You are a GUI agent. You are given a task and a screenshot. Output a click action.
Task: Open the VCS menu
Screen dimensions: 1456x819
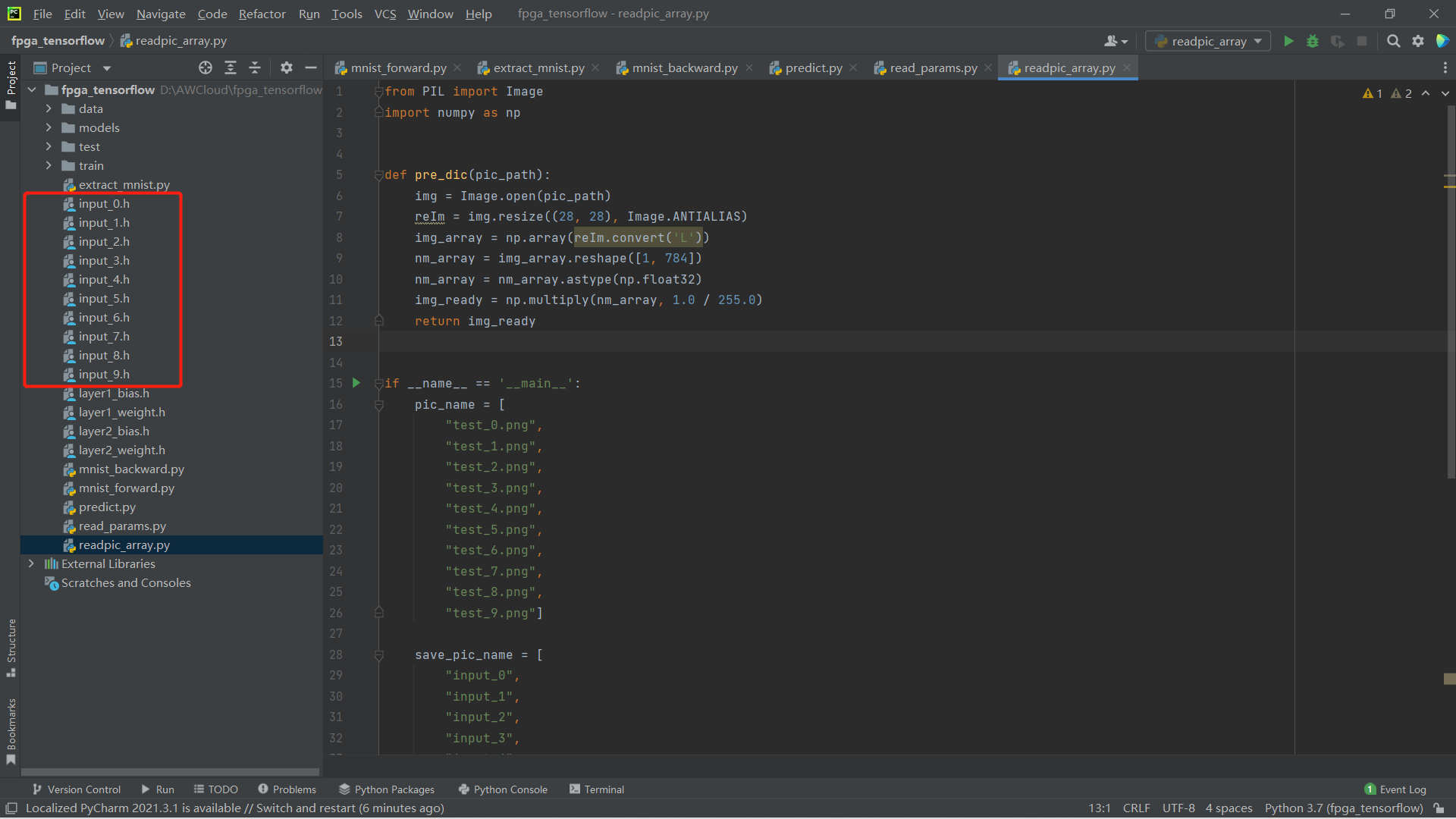coord(385,14)
